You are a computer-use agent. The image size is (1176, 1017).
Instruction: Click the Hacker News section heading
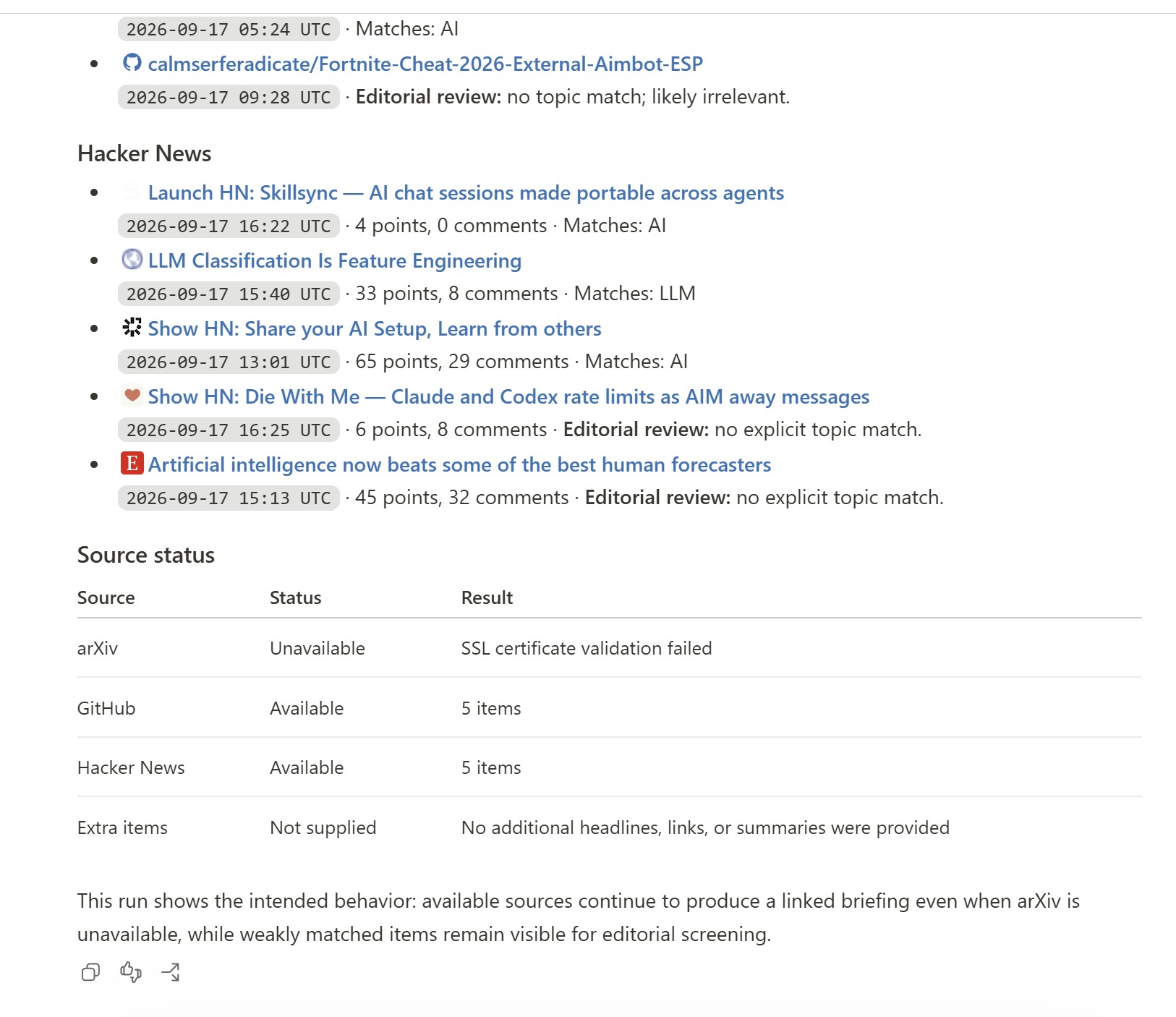[x=145, y=154]
